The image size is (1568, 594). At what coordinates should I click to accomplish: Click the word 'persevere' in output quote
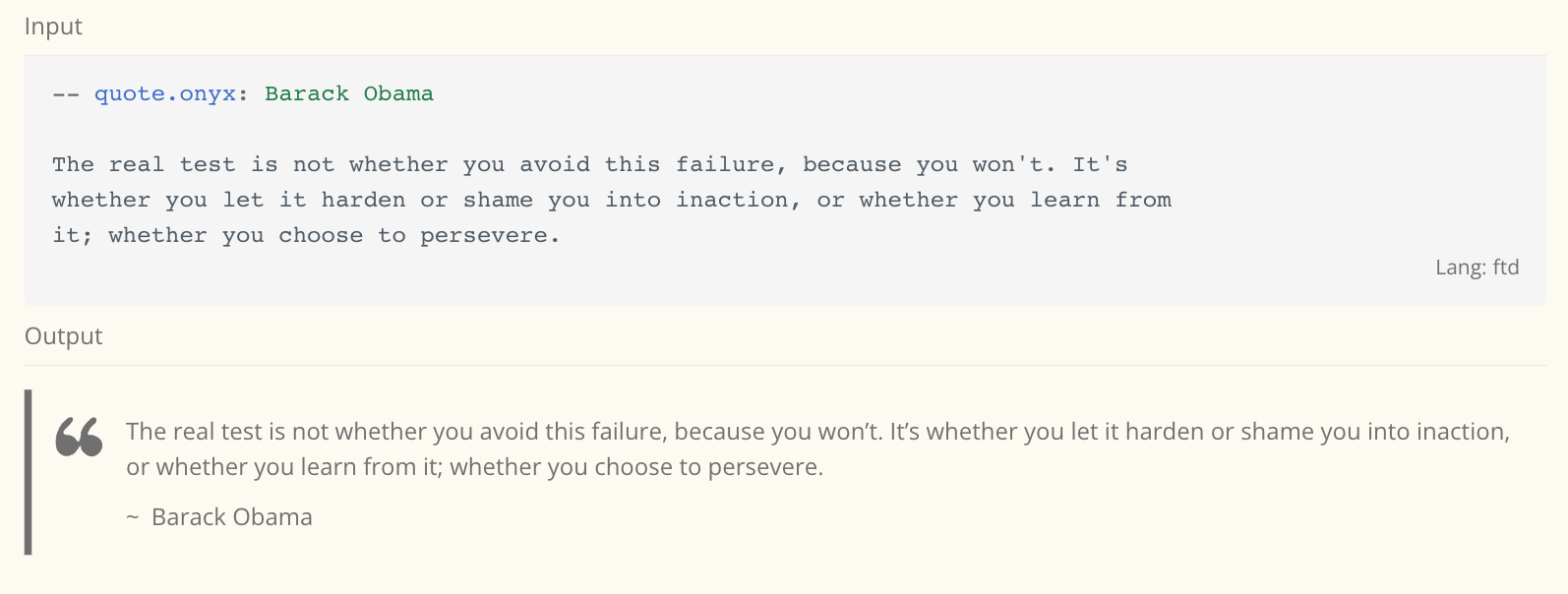[762, 468]
